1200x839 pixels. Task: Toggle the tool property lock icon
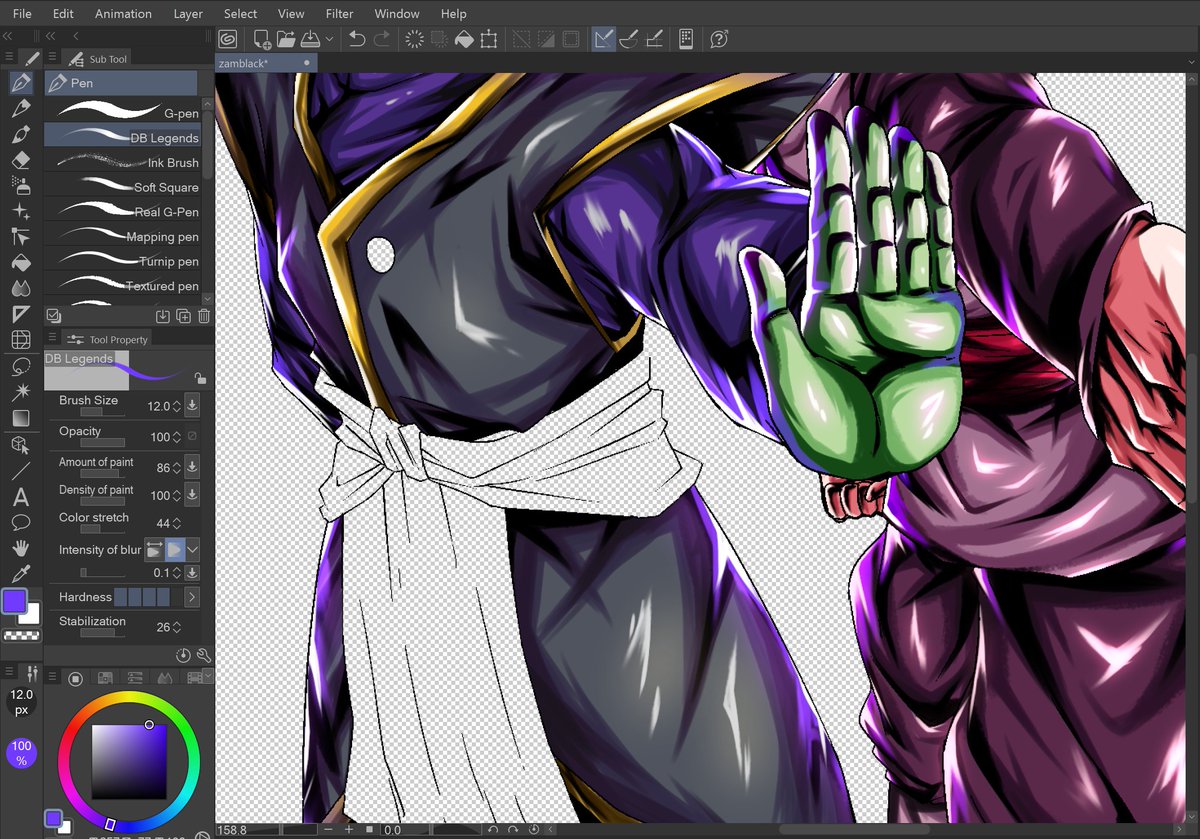200,379
